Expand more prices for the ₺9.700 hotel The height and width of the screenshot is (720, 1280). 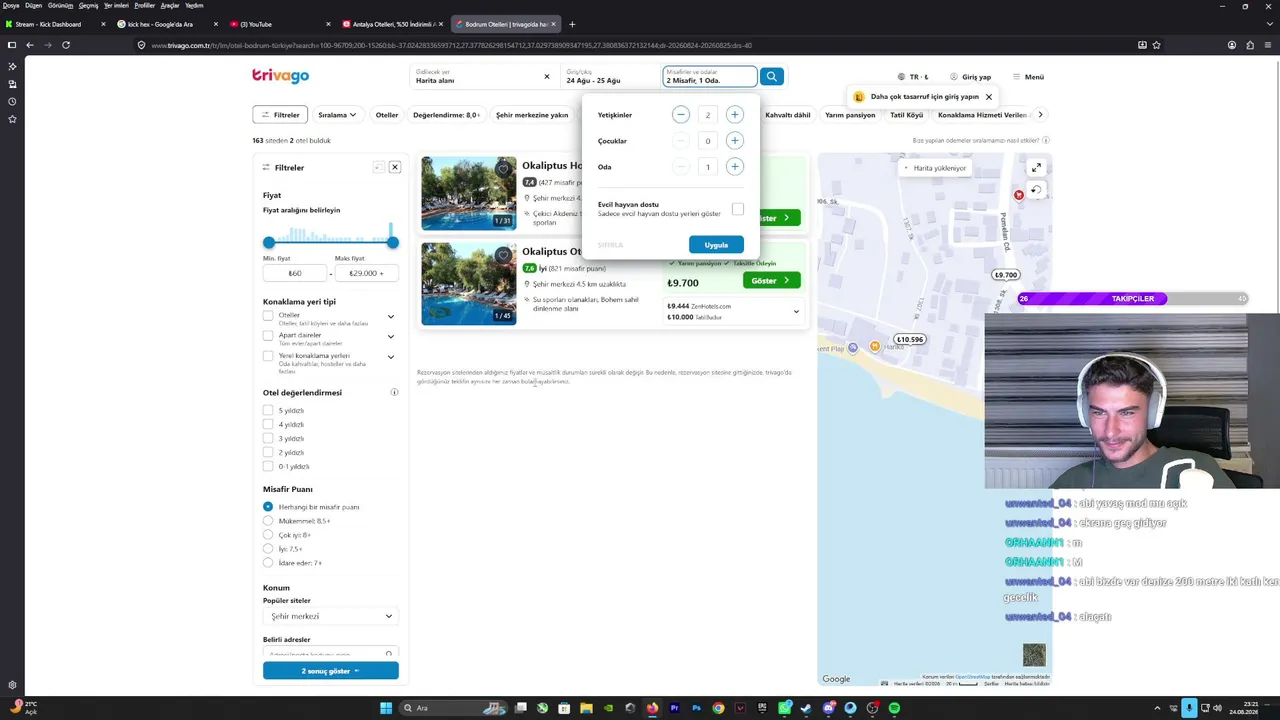[x=796, y=312]
